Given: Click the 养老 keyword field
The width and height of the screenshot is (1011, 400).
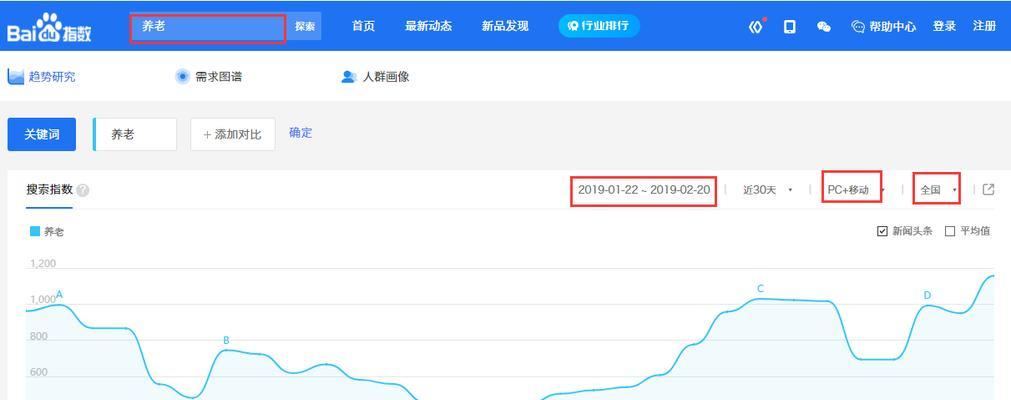Looking at the screenshot, I should point(135,134).
